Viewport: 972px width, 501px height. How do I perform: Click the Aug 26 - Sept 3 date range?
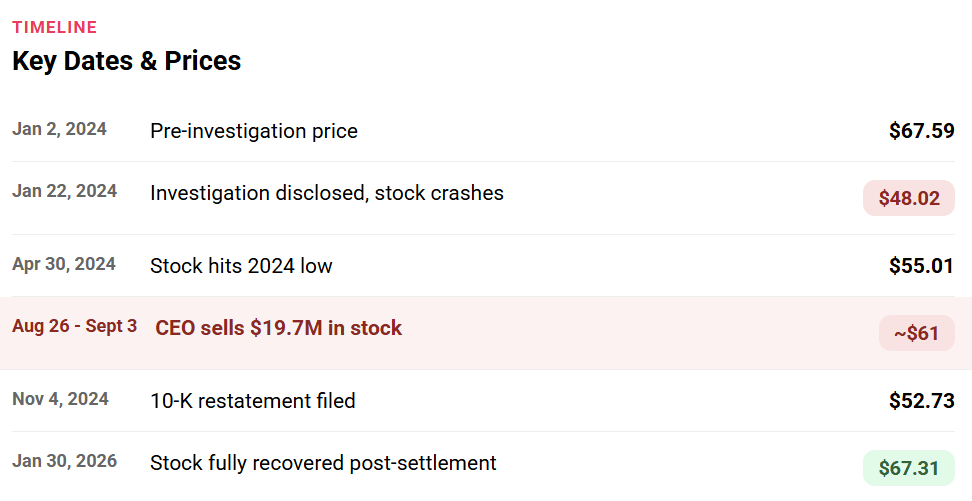[x=74, y=327]
